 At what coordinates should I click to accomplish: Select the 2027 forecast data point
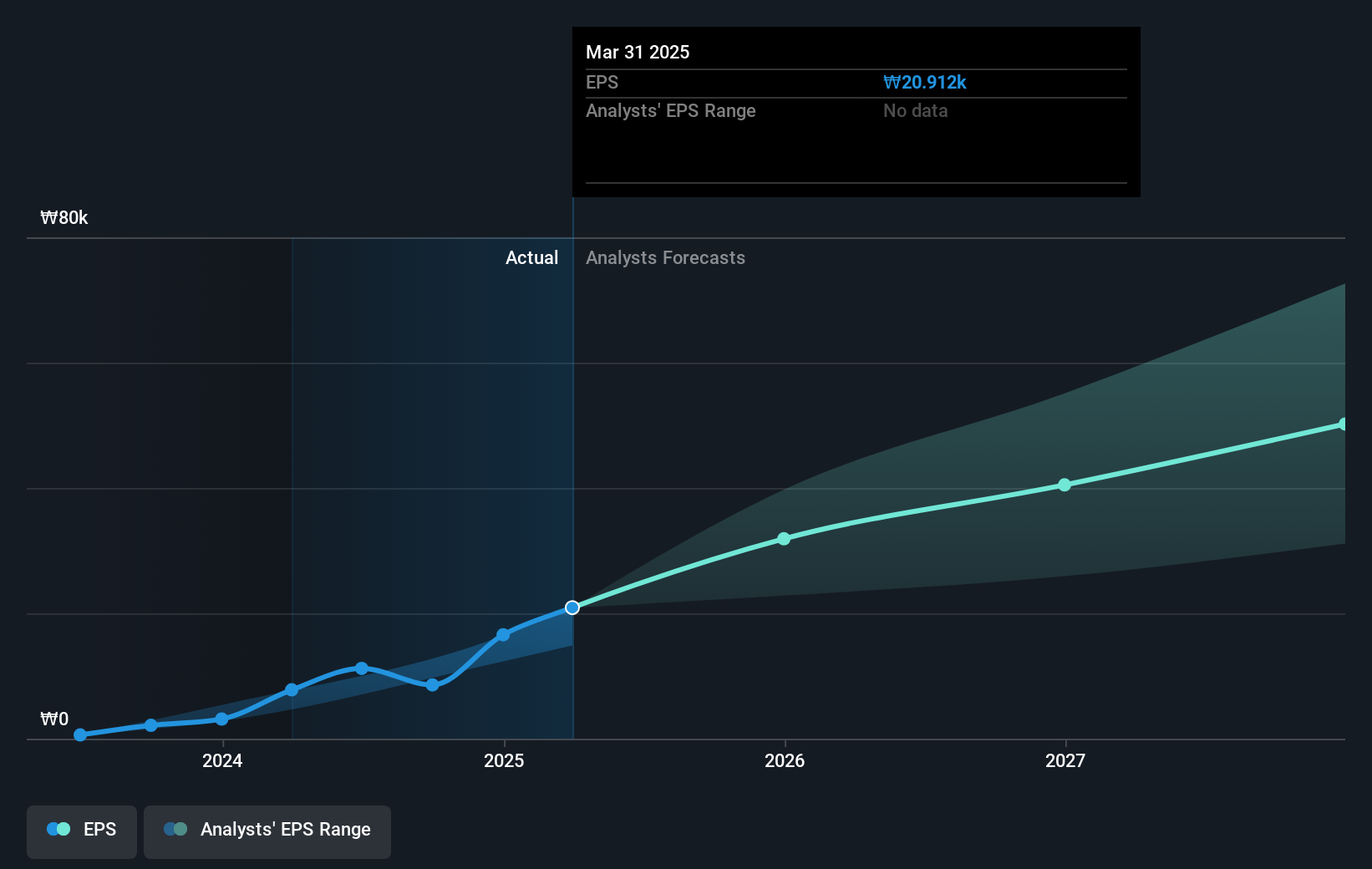coord(1064,485)
